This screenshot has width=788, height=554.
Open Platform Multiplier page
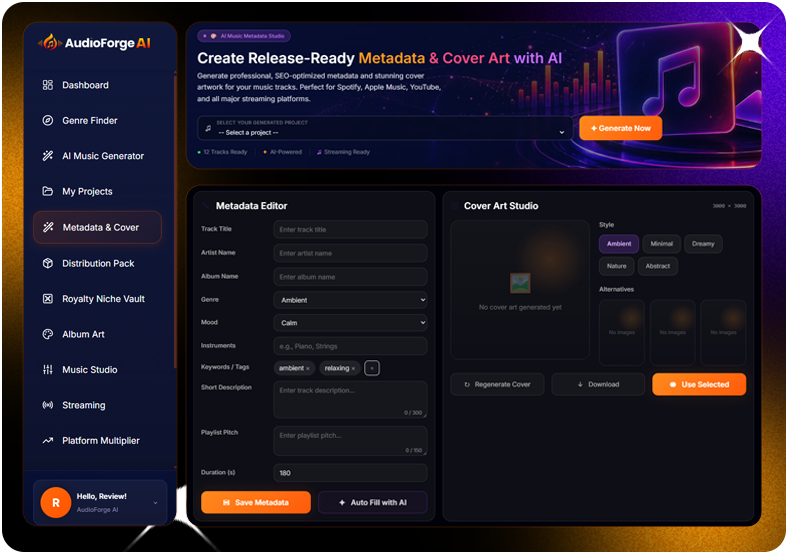[x=101, y=440]
